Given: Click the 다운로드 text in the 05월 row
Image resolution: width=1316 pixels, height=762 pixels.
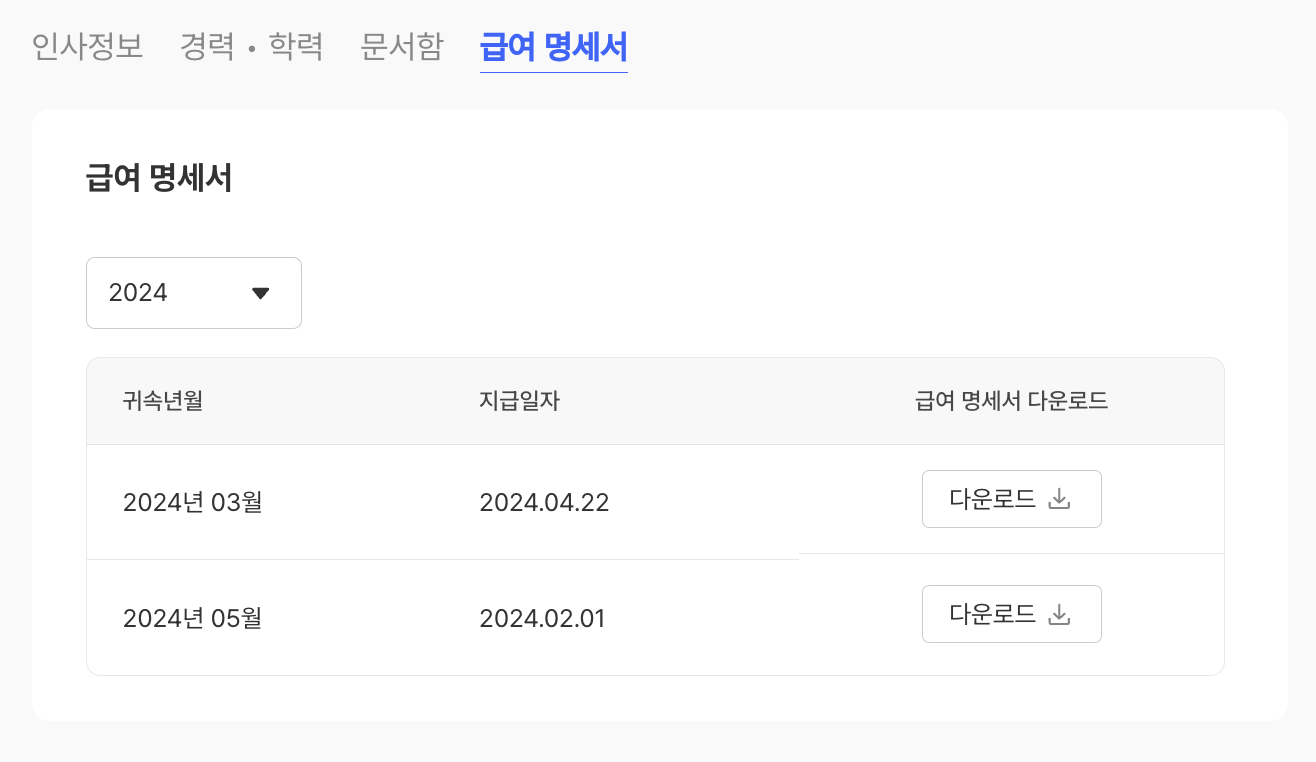Looking at the screenshot, I should pyautogui.click(x=992, y=614).
